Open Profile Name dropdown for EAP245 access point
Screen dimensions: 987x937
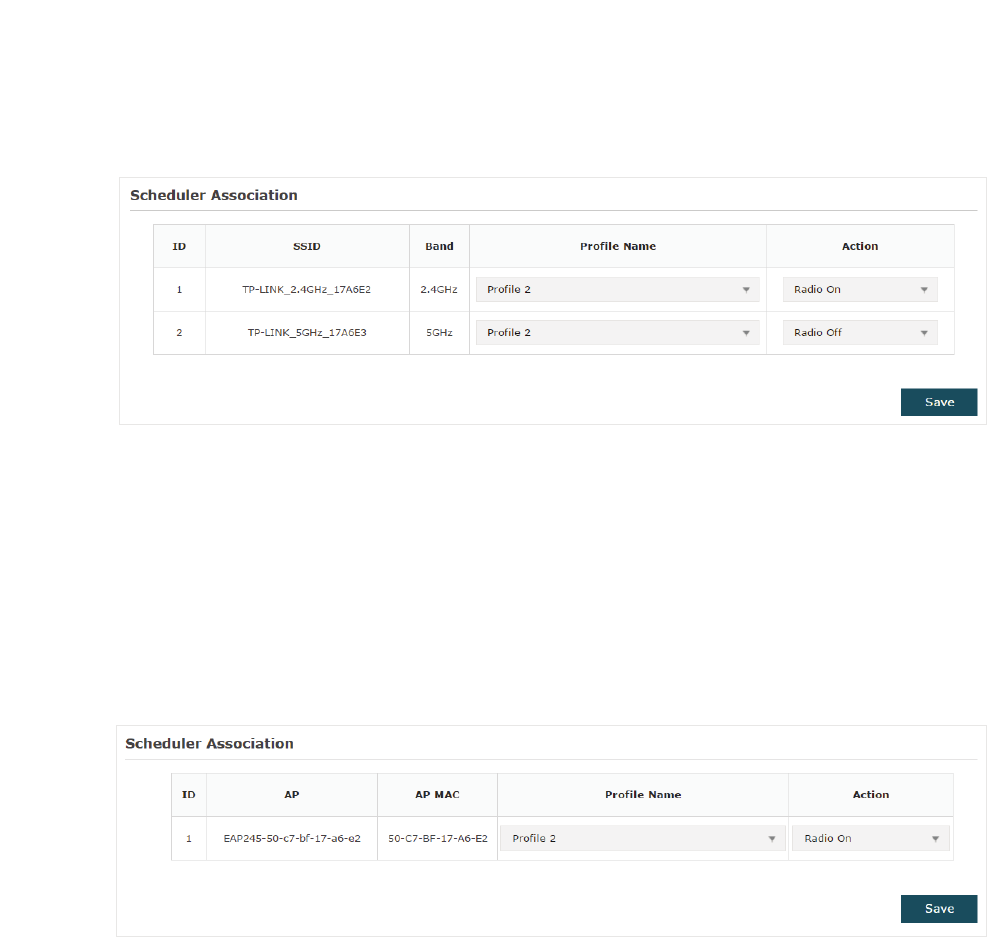coord(642,838)
